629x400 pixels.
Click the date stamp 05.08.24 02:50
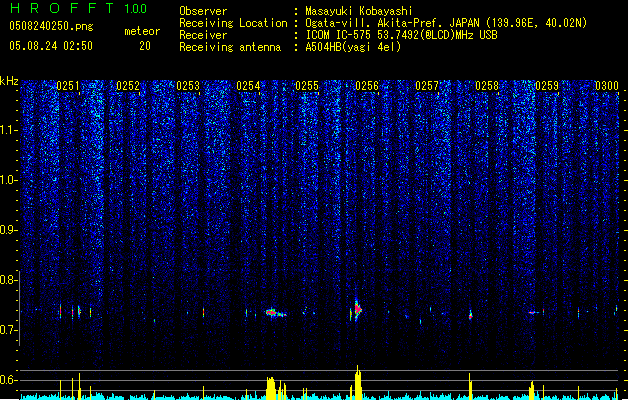pos(51,46)
